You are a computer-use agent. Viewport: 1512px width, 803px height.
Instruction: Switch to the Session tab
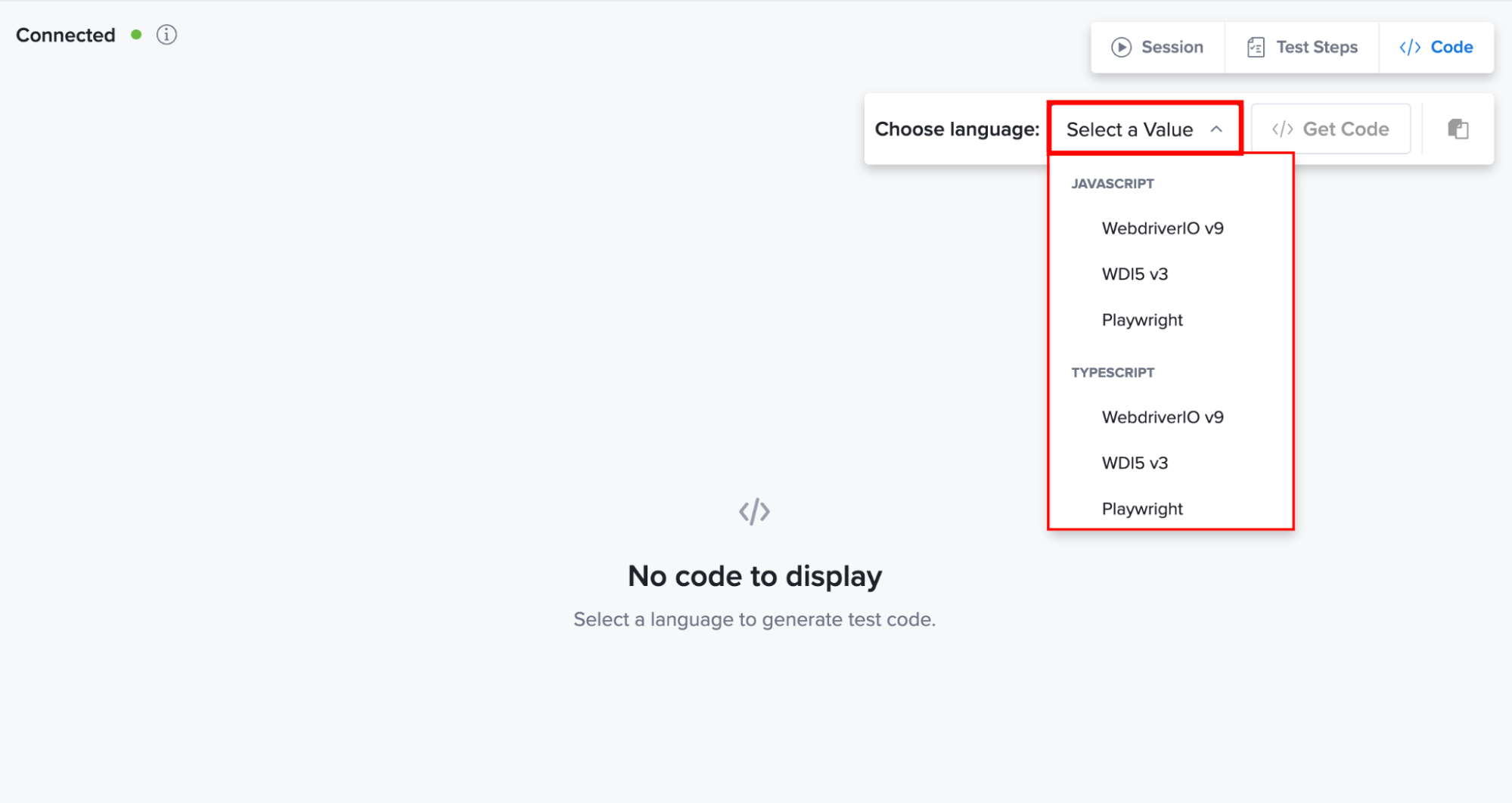[x=1157, y=47]
